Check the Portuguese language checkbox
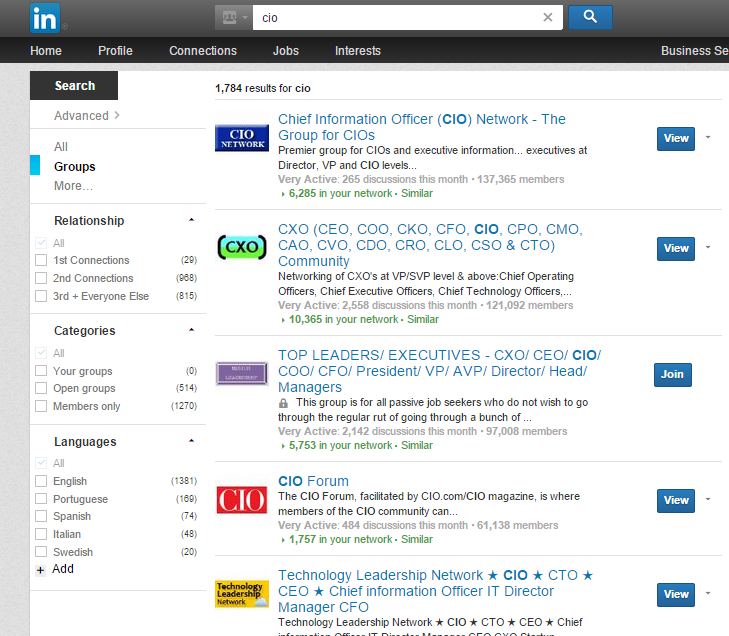This screenshot has height=636, width=729. coord(41,499)
